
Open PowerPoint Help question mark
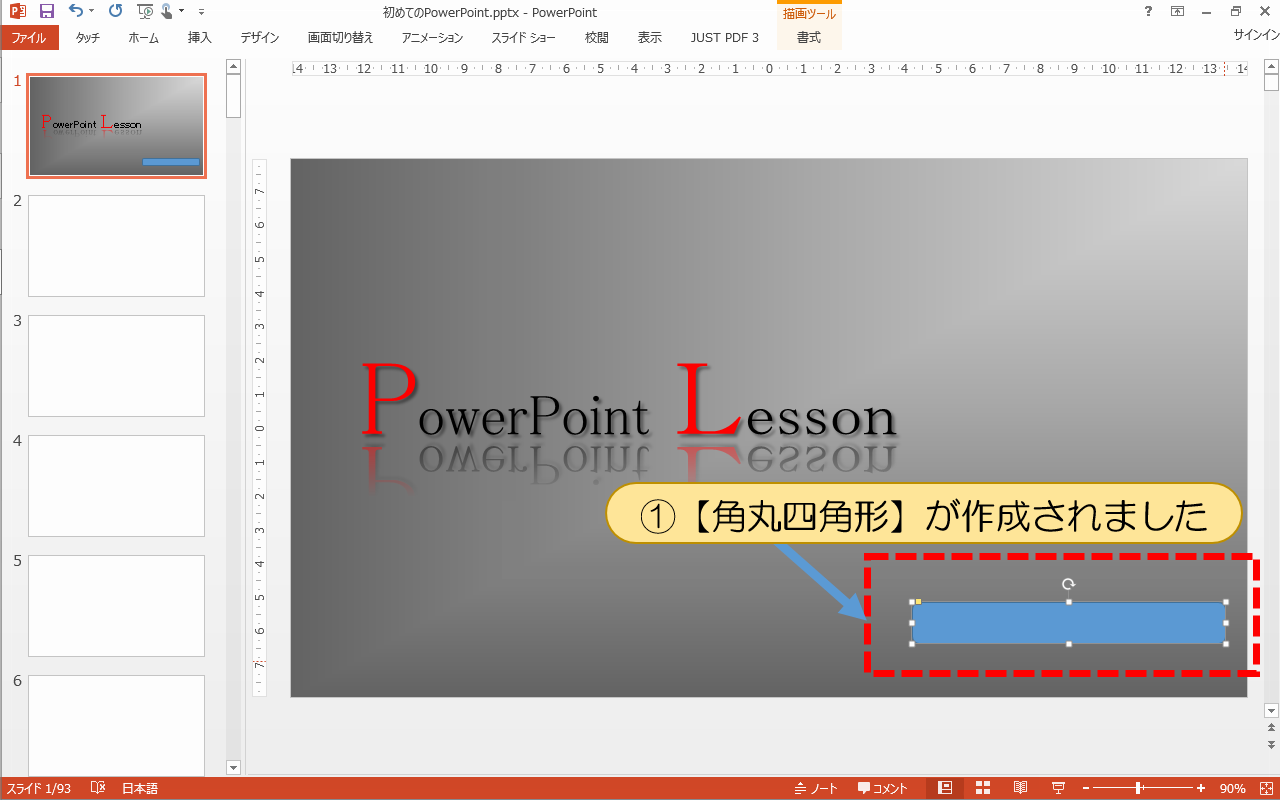(x=1148, y=12)
